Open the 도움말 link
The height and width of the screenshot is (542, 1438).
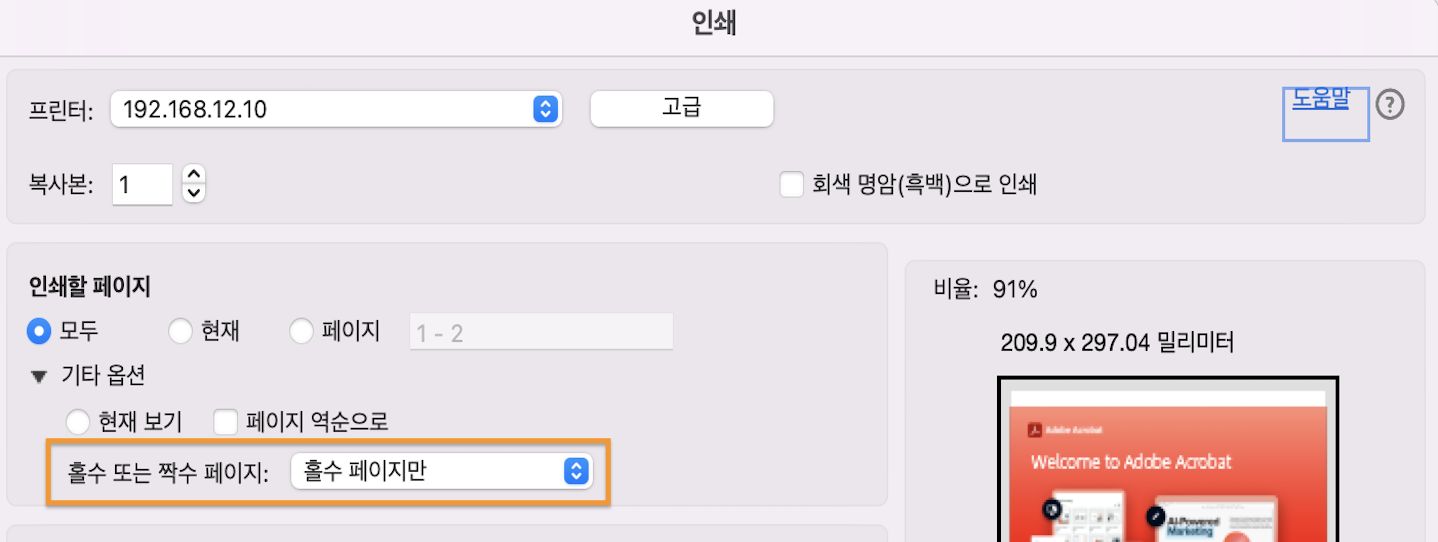pos(1320,99)
